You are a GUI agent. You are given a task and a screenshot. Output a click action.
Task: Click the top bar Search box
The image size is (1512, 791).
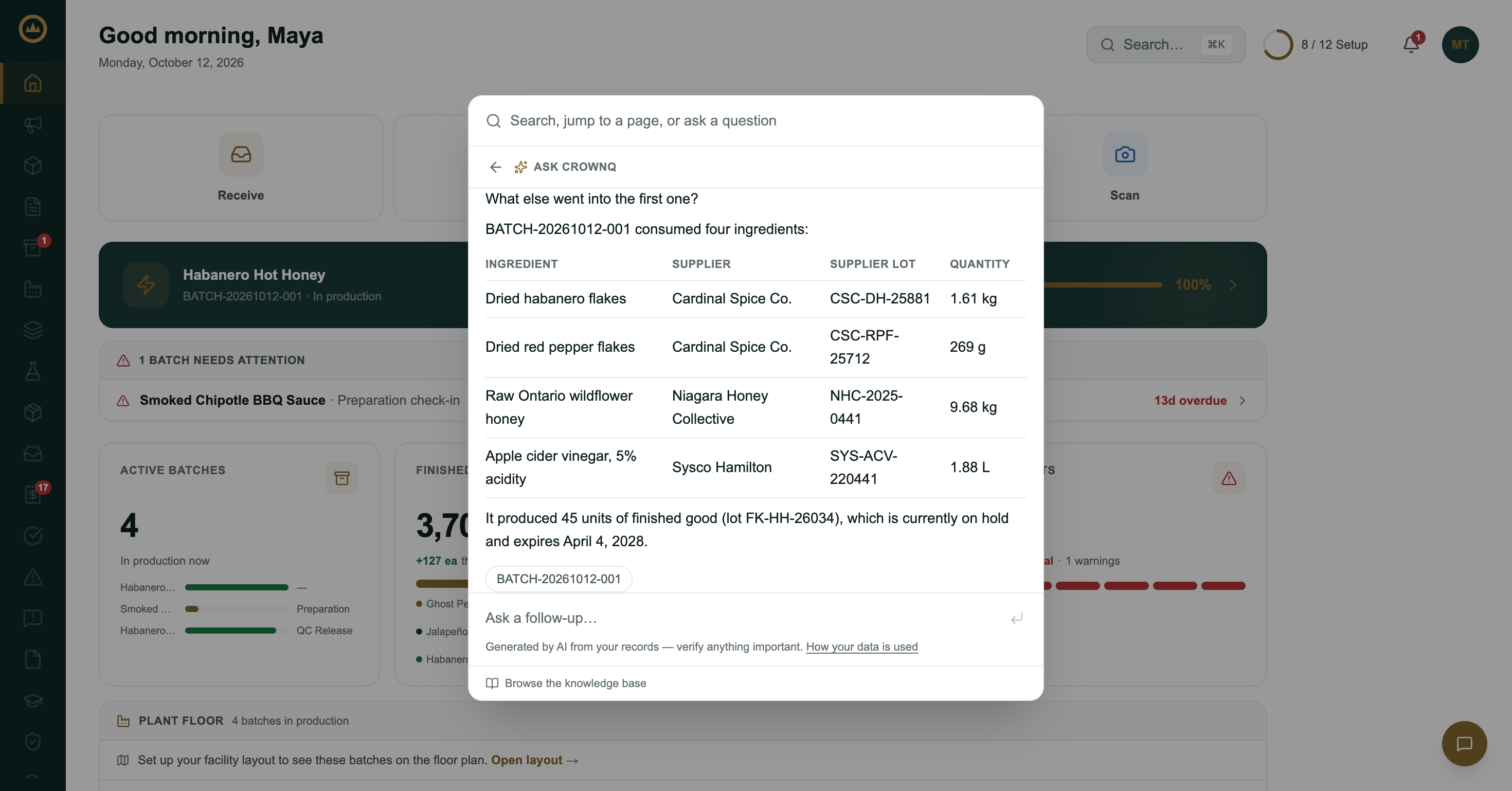[1166, 45]
